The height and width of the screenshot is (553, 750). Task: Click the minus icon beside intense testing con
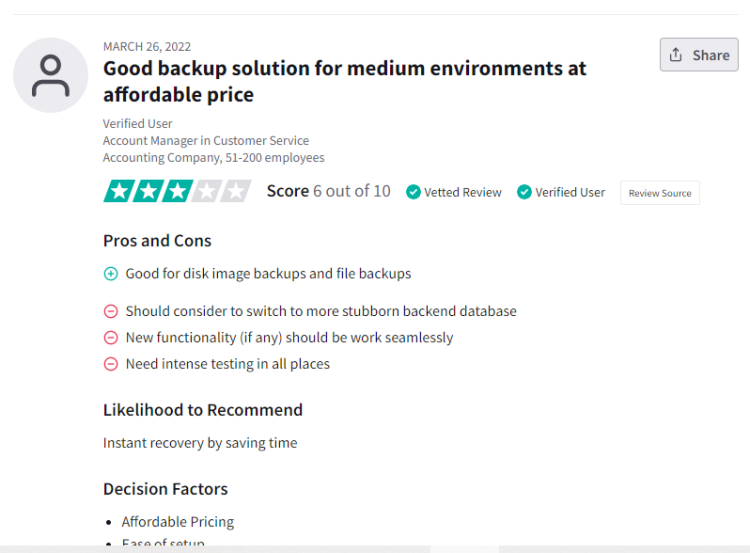(111, 364)
